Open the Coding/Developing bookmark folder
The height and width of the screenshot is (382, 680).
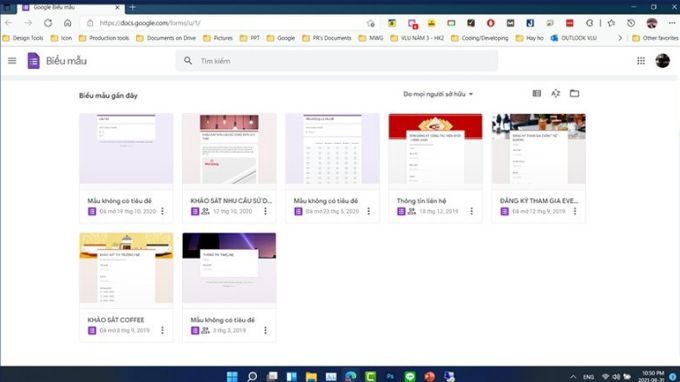click(480, 38)
